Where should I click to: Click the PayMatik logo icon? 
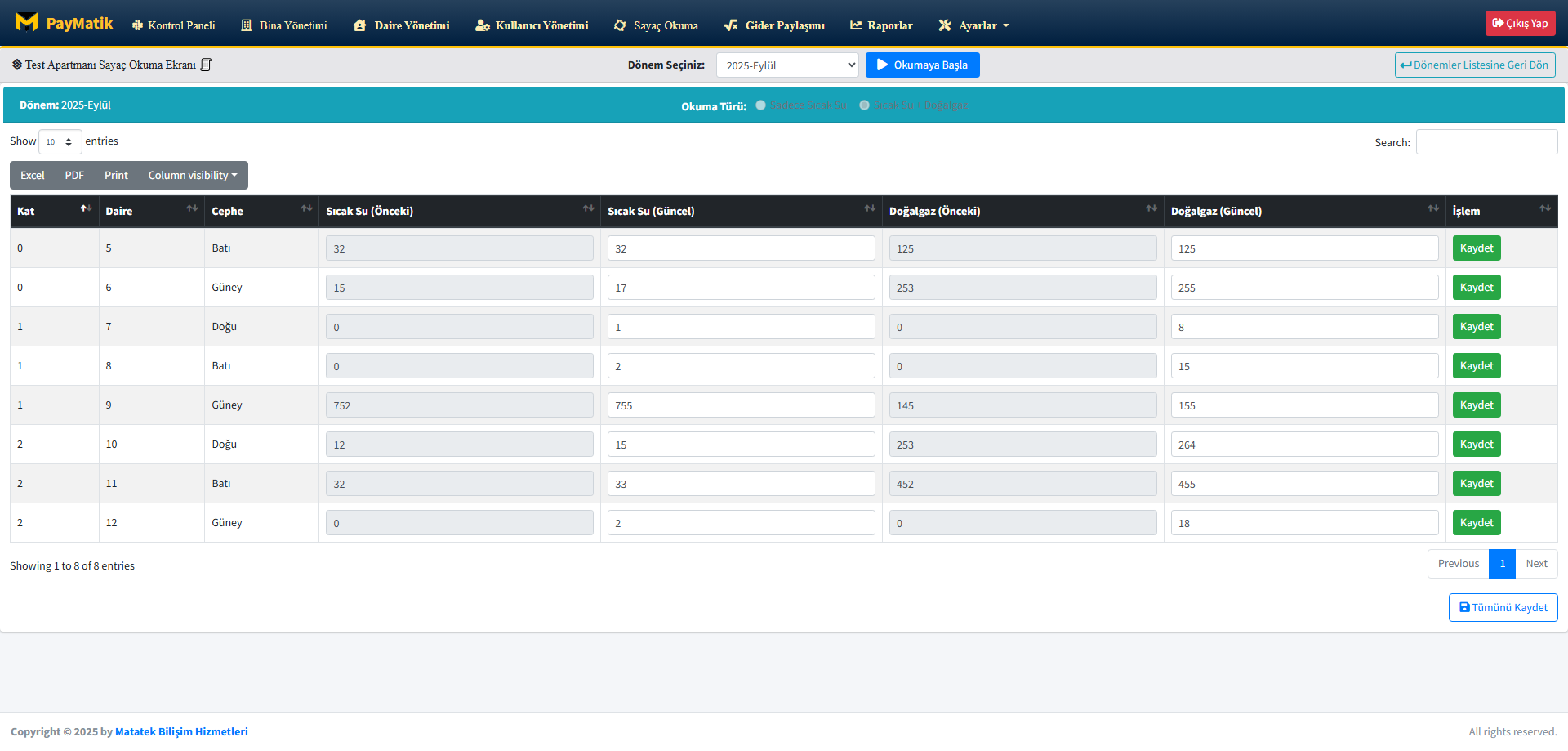coord(27,23)
